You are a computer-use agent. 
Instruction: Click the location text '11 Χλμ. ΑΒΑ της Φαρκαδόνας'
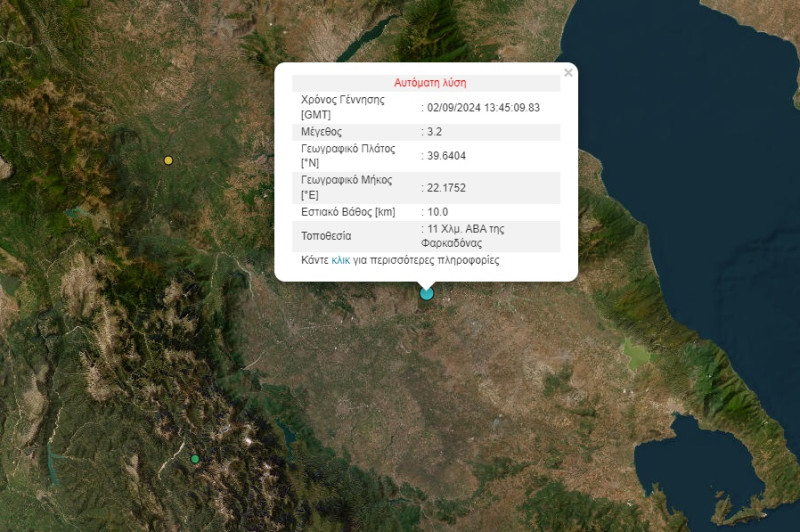pos(466,236)
